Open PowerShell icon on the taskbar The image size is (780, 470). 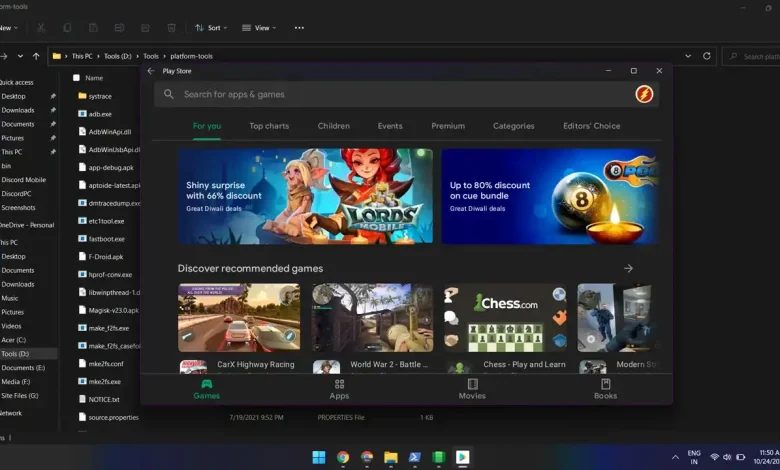[x=415, y=457]
